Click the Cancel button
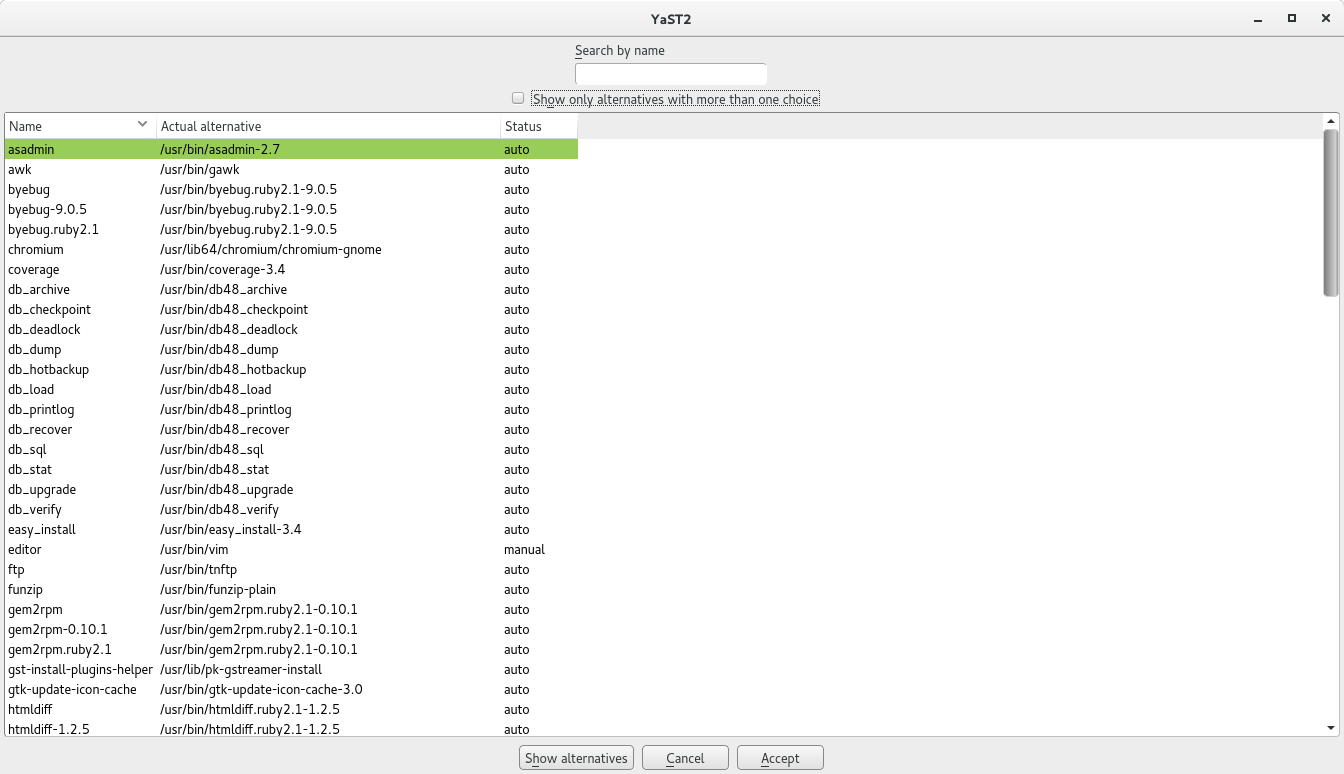Screen dimensions: 1344x774 685,758
